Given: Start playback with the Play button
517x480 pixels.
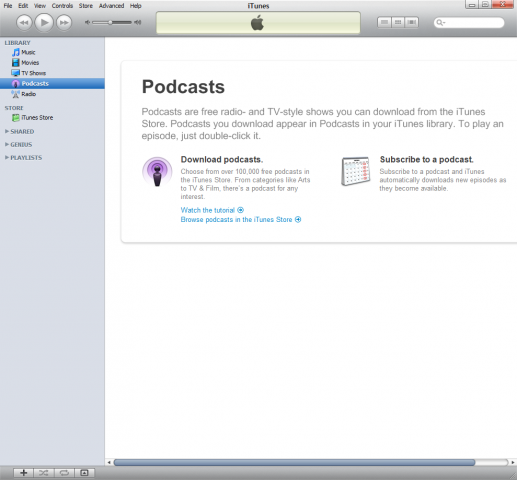Looking at the screenshot, I should (x=44, y=23).
